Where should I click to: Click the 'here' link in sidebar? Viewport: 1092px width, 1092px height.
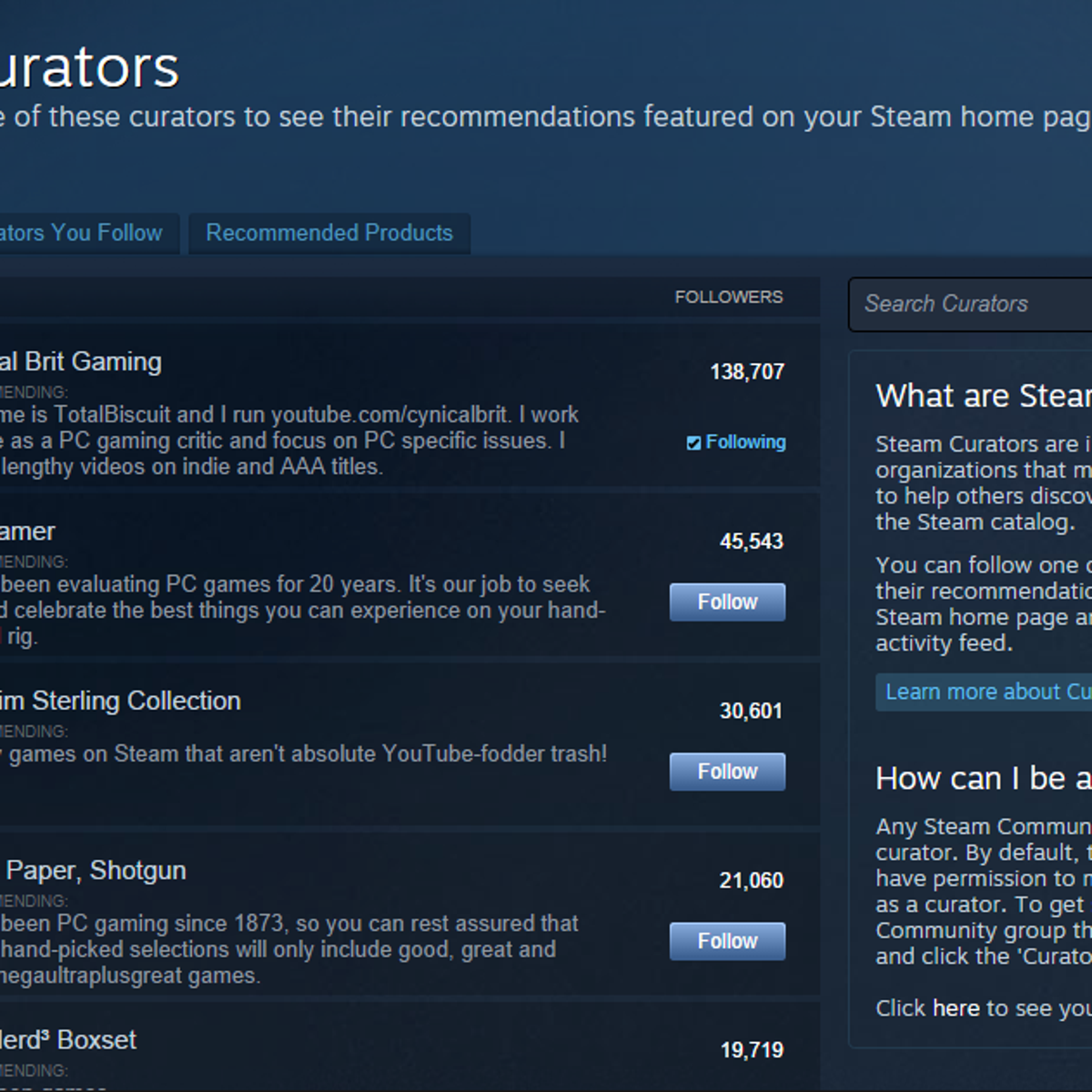tap(955, 1008)
